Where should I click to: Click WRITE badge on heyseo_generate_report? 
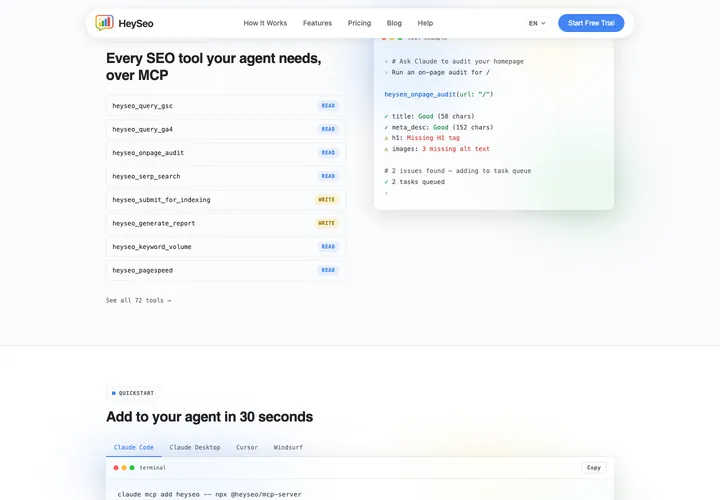pos(326,223)
